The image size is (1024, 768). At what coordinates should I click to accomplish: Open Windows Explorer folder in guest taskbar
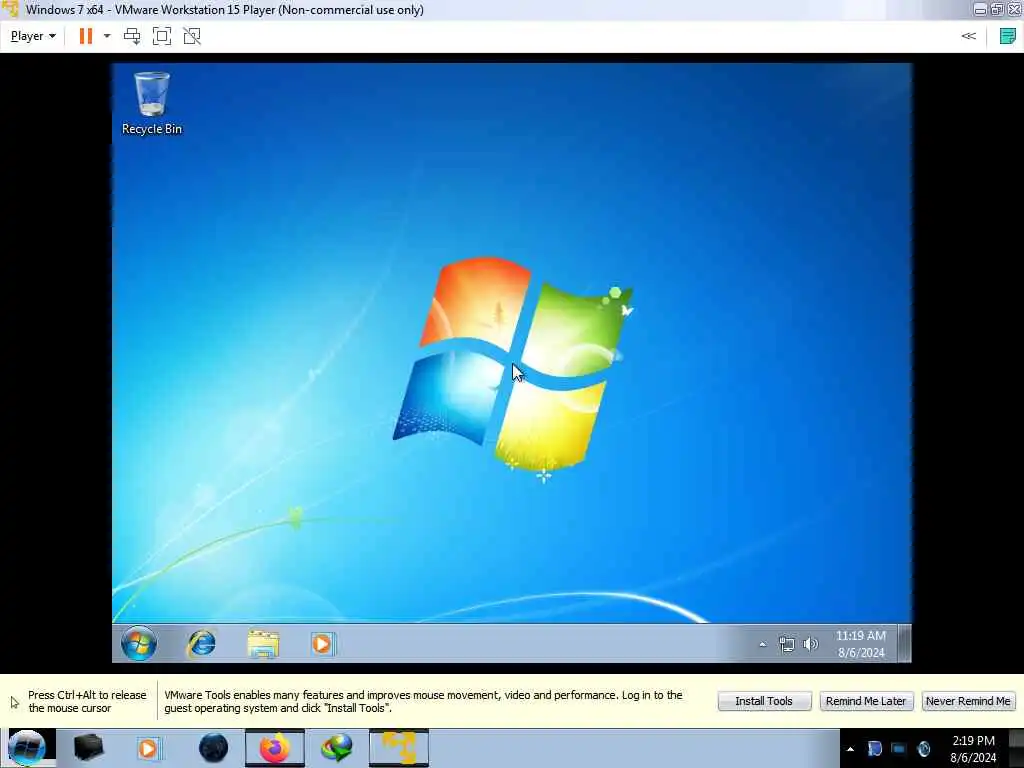[x=263, y=644]
